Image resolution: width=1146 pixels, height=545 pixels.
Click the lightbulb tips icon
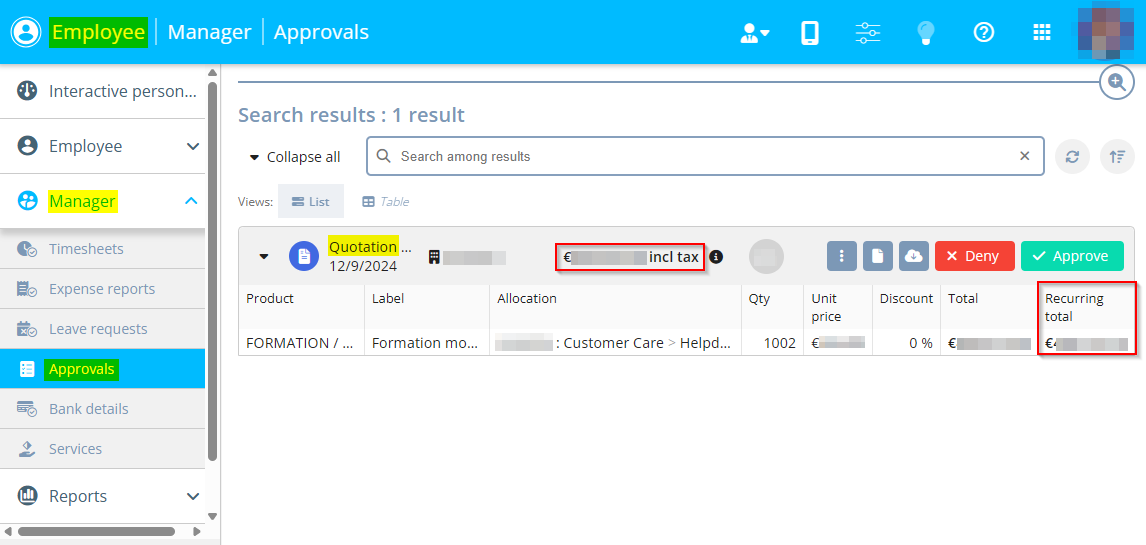click(926, 33)
